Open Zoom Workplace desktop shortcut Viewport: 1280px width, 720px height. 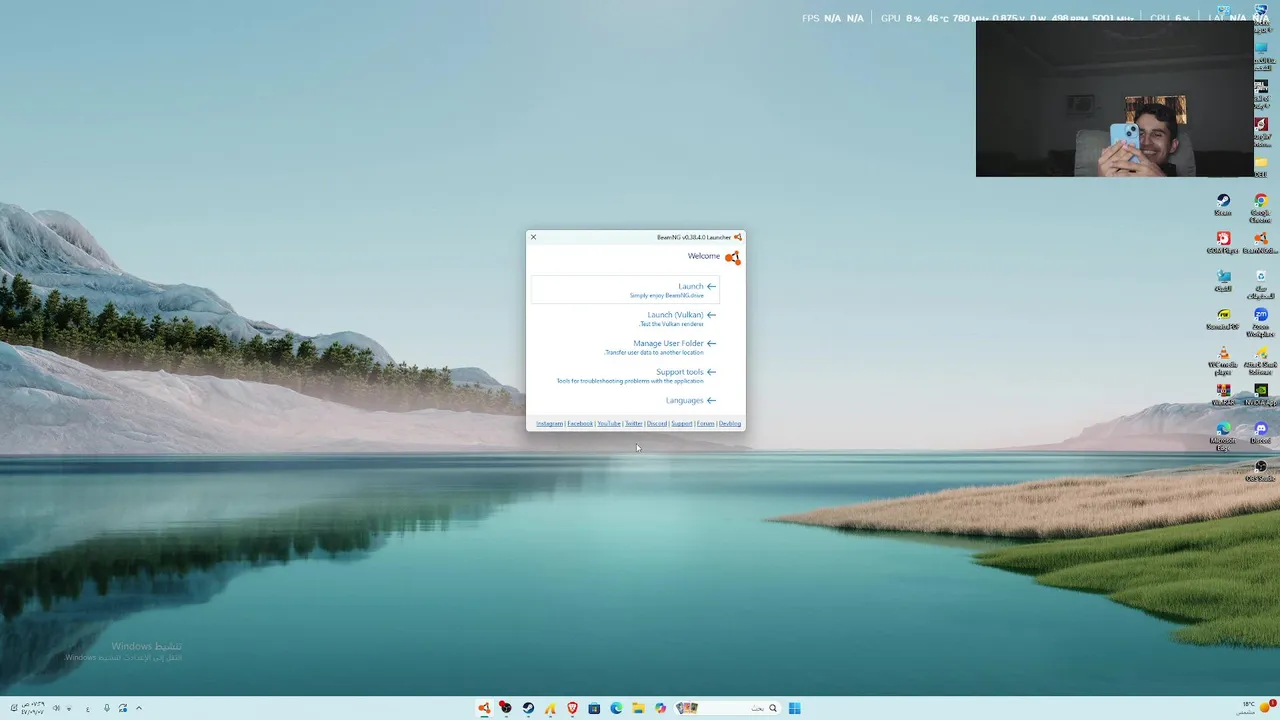(x=1261, y=321)
